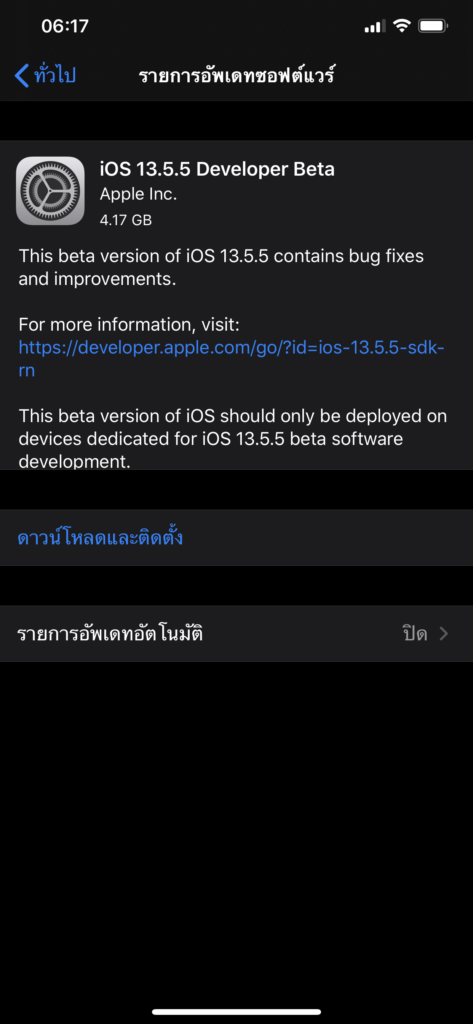Tap the 06:17 clock in status bar
The width and height of the screenshot is (473, 1024).
point(65,26)
